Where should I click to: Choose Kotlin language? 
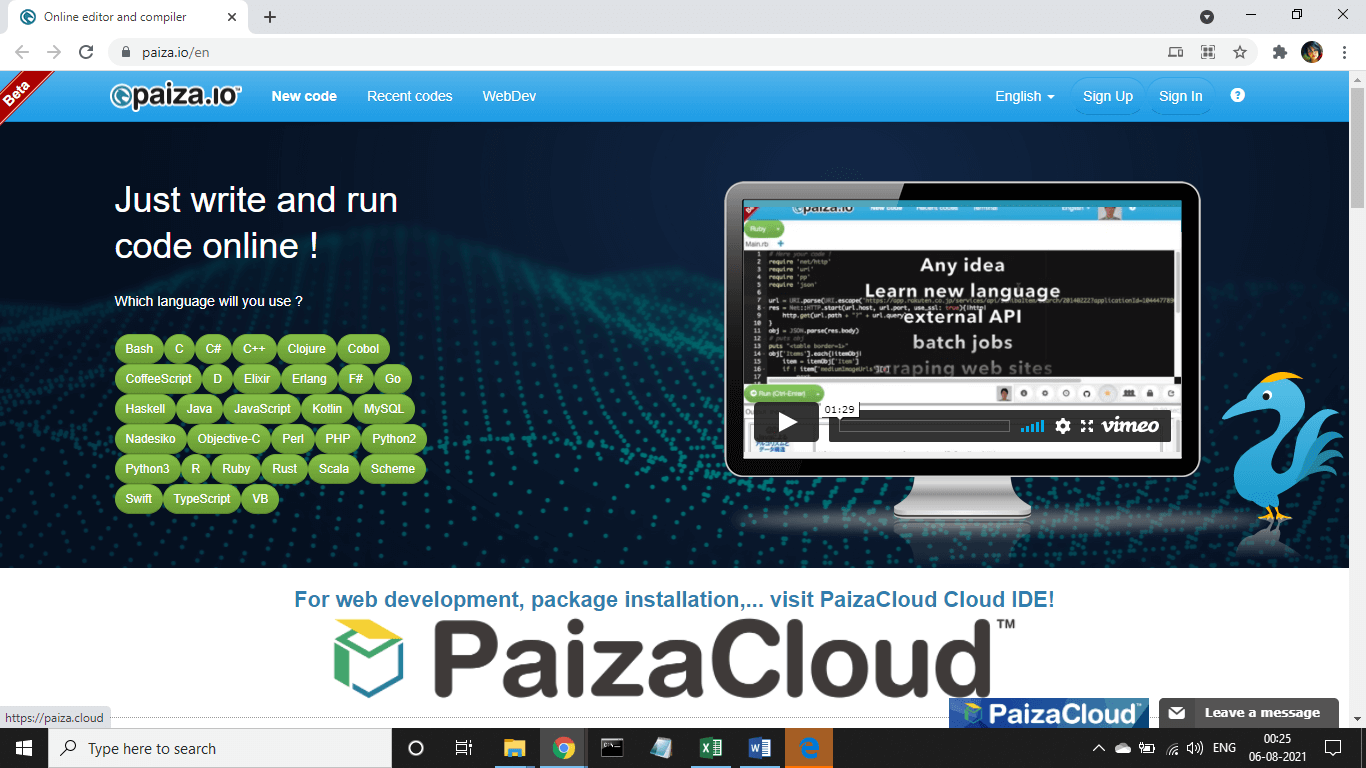[327, 409]
